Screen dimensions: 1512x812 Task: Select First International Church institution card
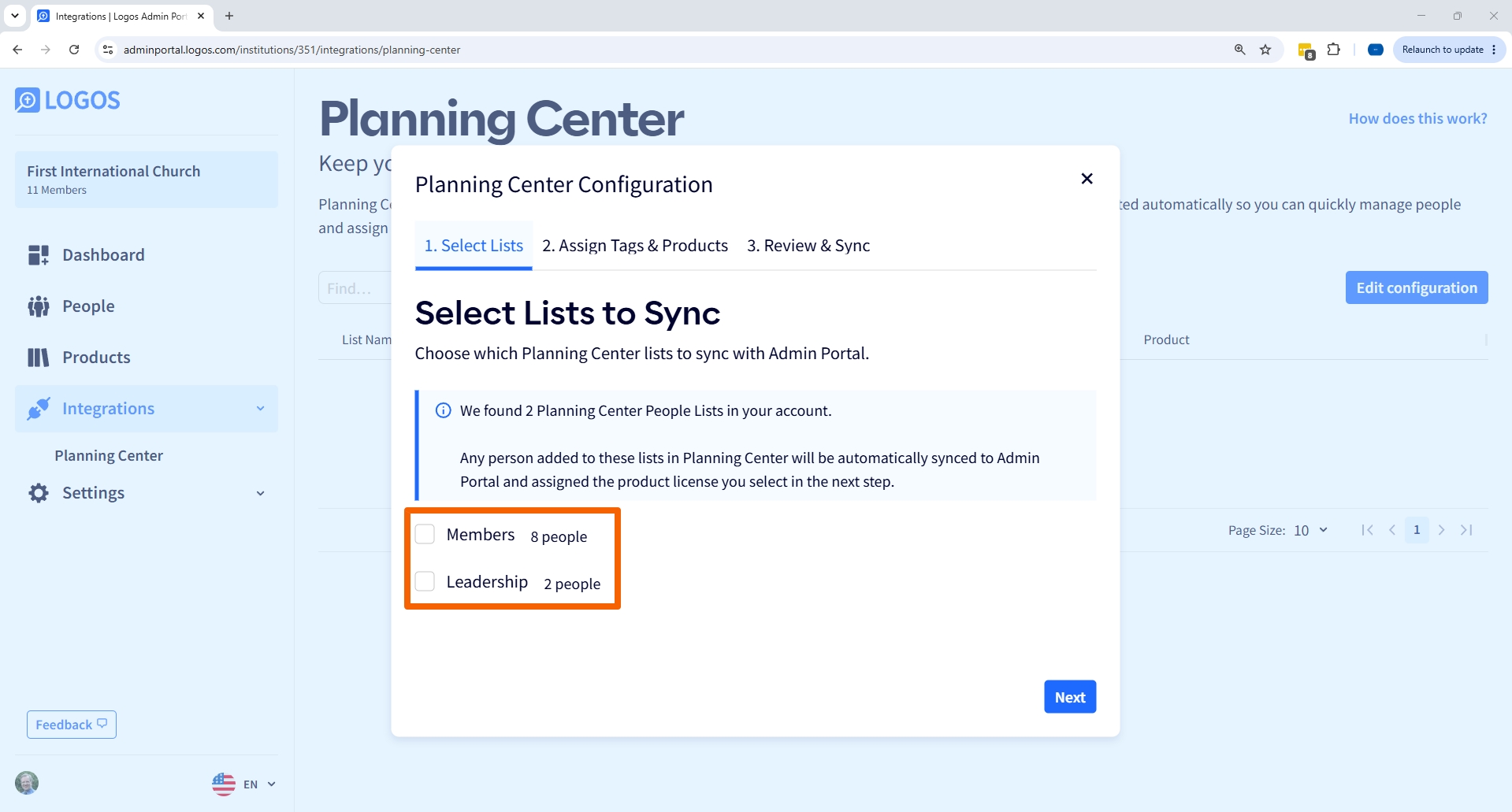[x=147, y=180]
